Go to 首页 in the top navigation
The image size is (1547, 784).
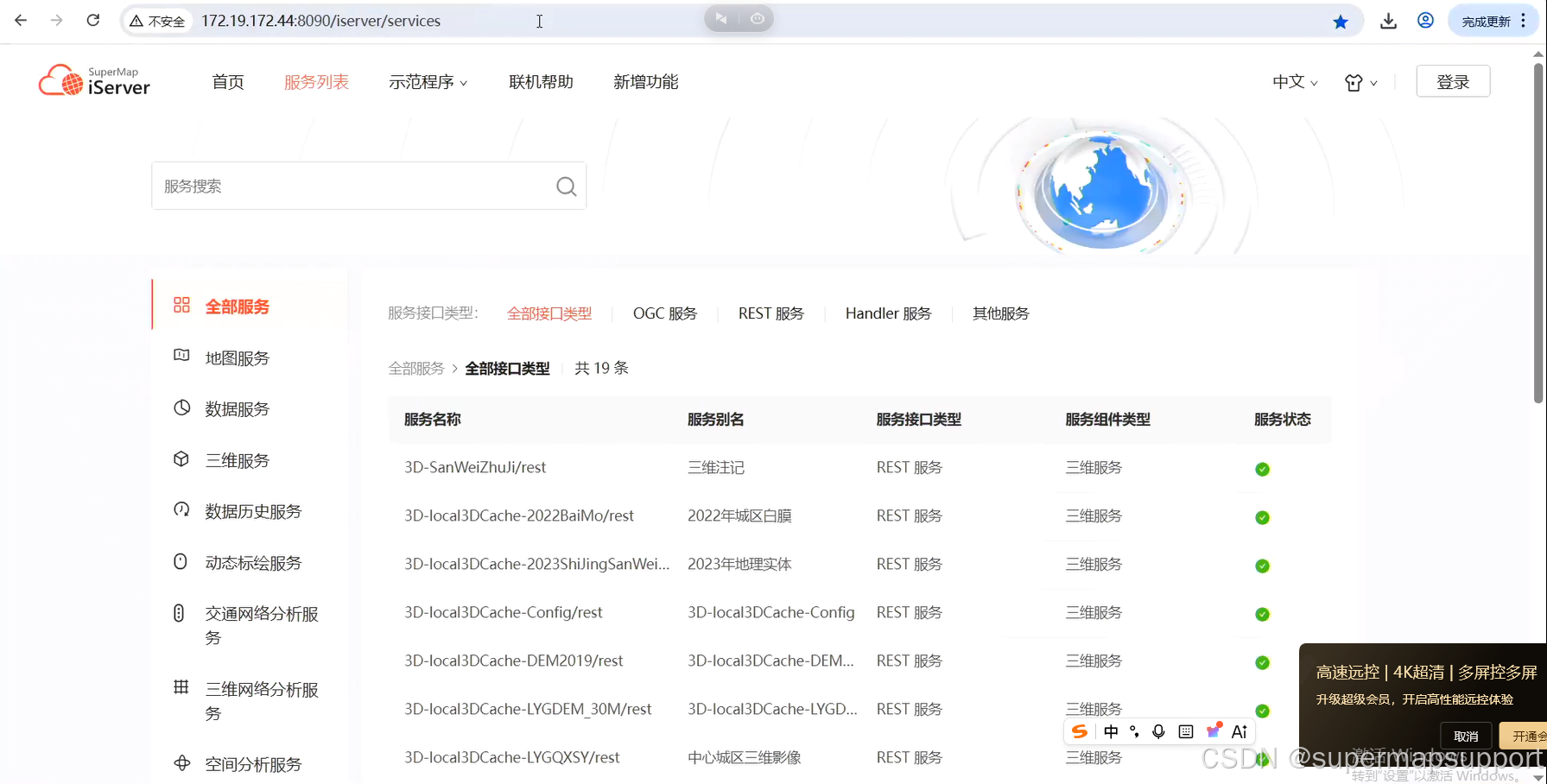point(228,82)
